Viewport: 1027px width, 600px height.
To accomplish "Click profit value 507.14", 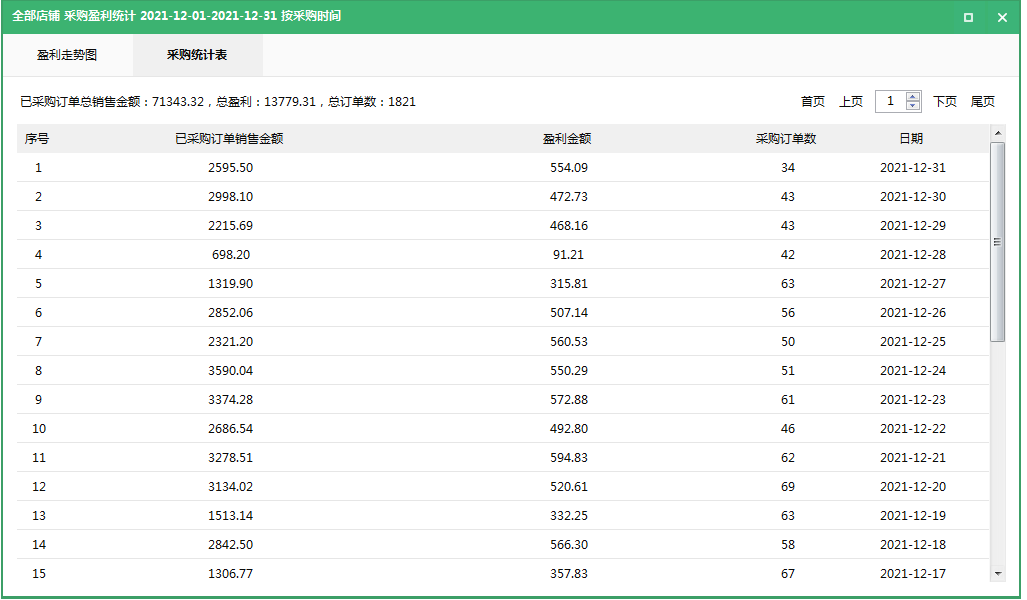I will point(569,312).
